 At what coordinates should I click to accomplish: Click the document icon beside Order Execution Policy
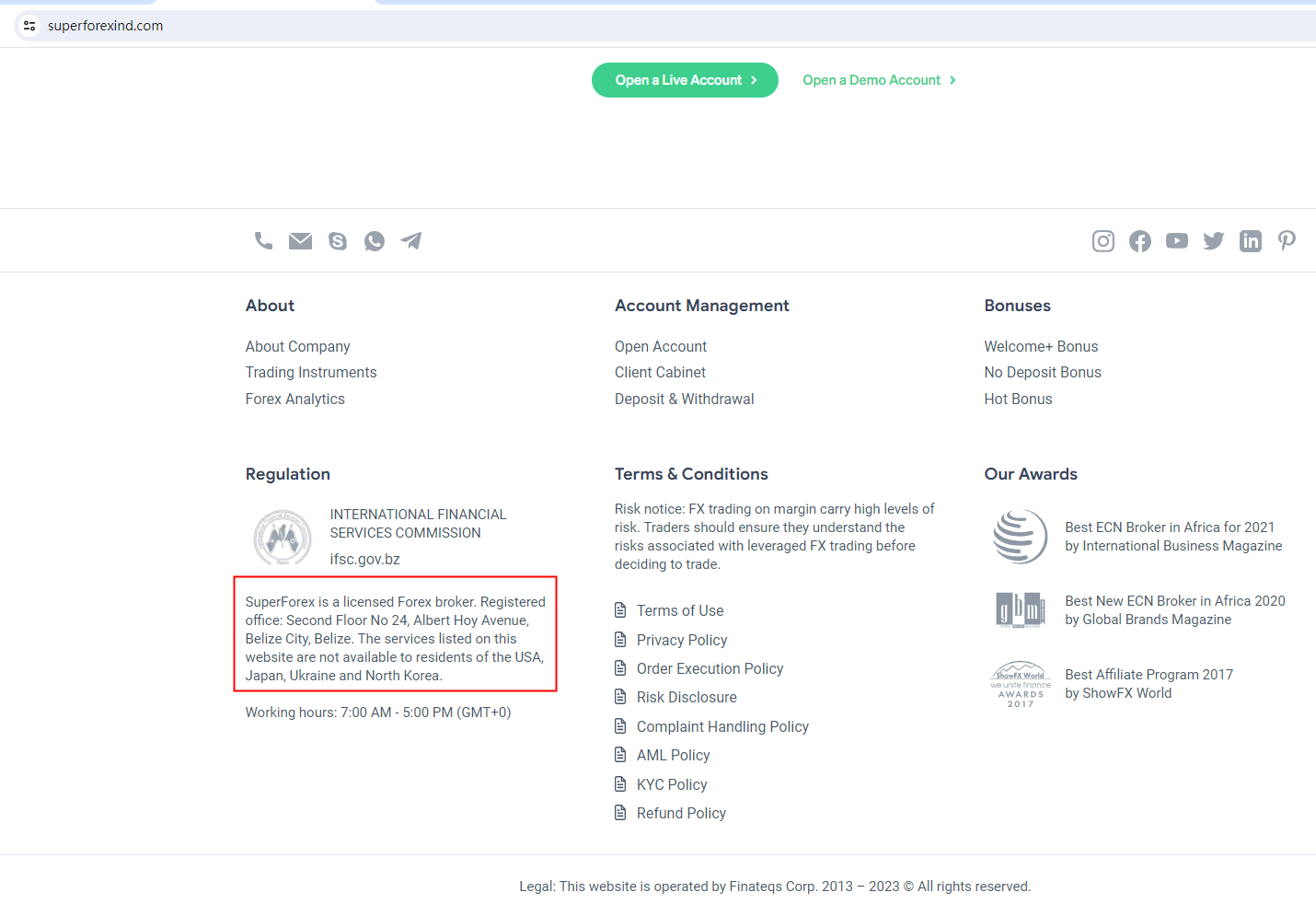click(620, 668)
